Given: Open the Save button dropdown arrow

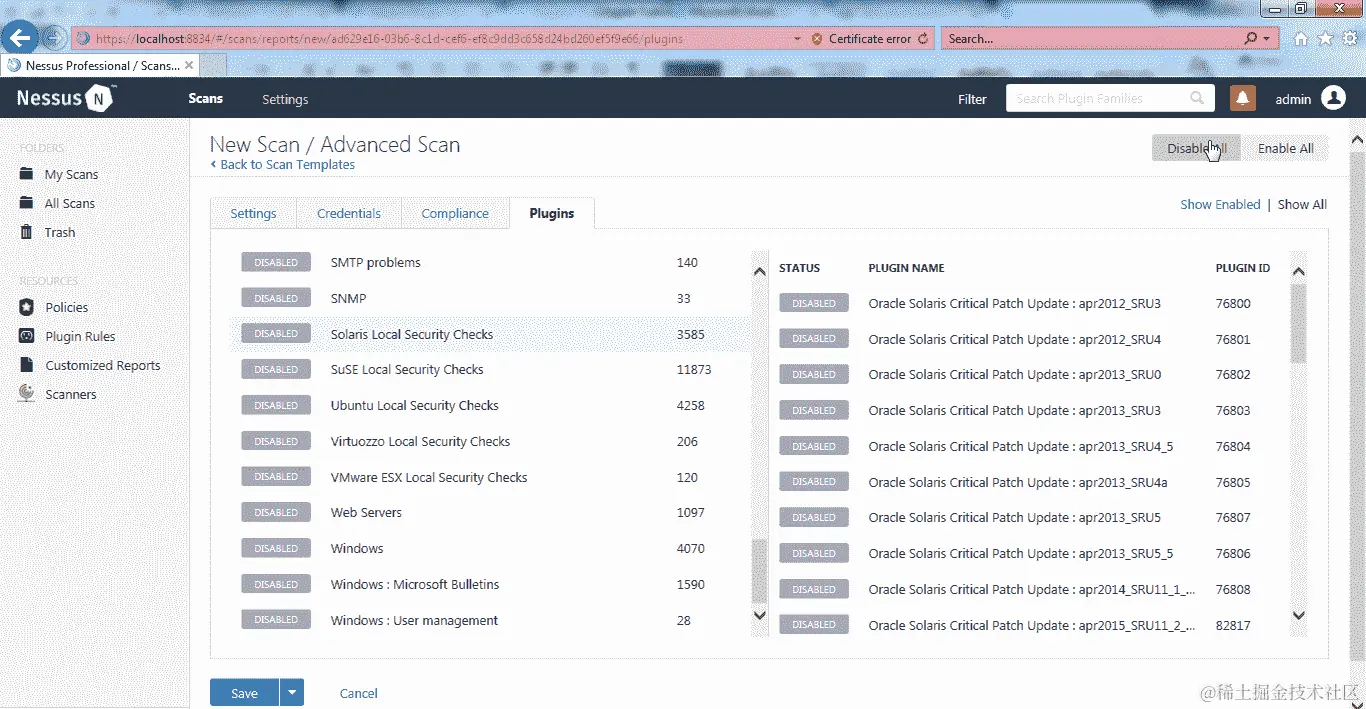Looking at the screenshot, I should (291, 693).
